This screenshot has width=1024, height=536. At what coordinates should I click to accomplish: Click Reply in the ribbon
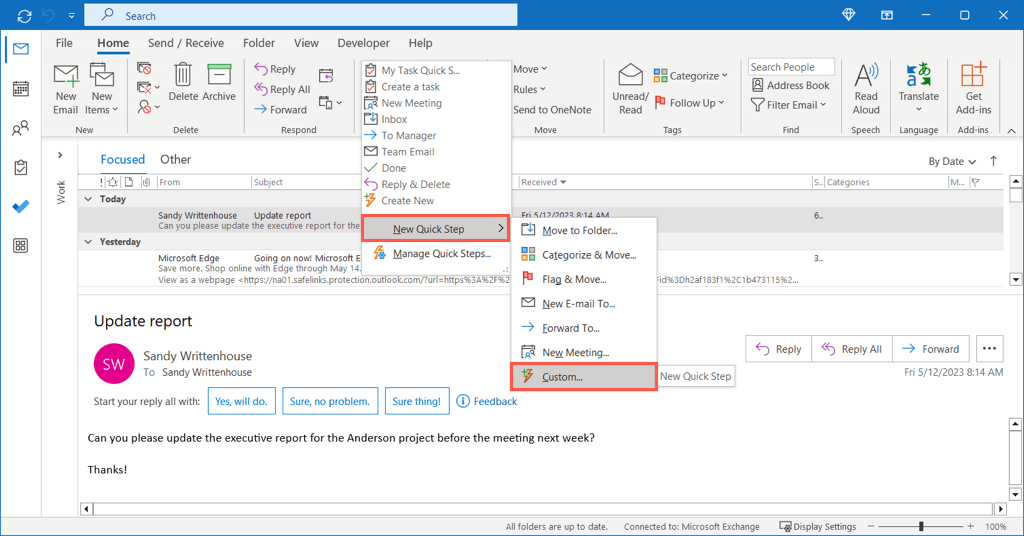coord(275,69)
